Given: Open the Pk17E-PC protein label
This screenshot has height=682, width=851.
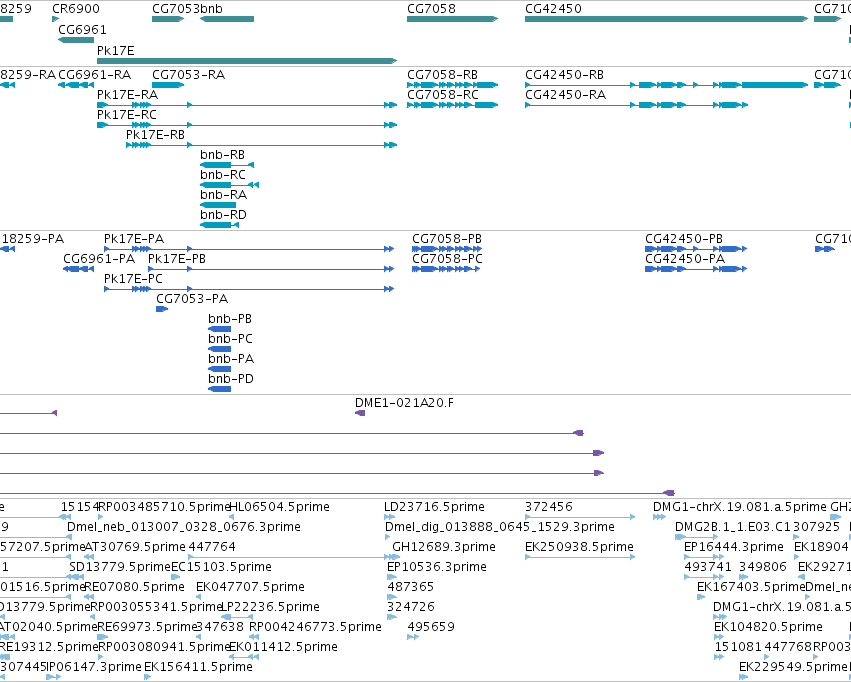Looking at the screenshot, I should click(x=134, y=278).
